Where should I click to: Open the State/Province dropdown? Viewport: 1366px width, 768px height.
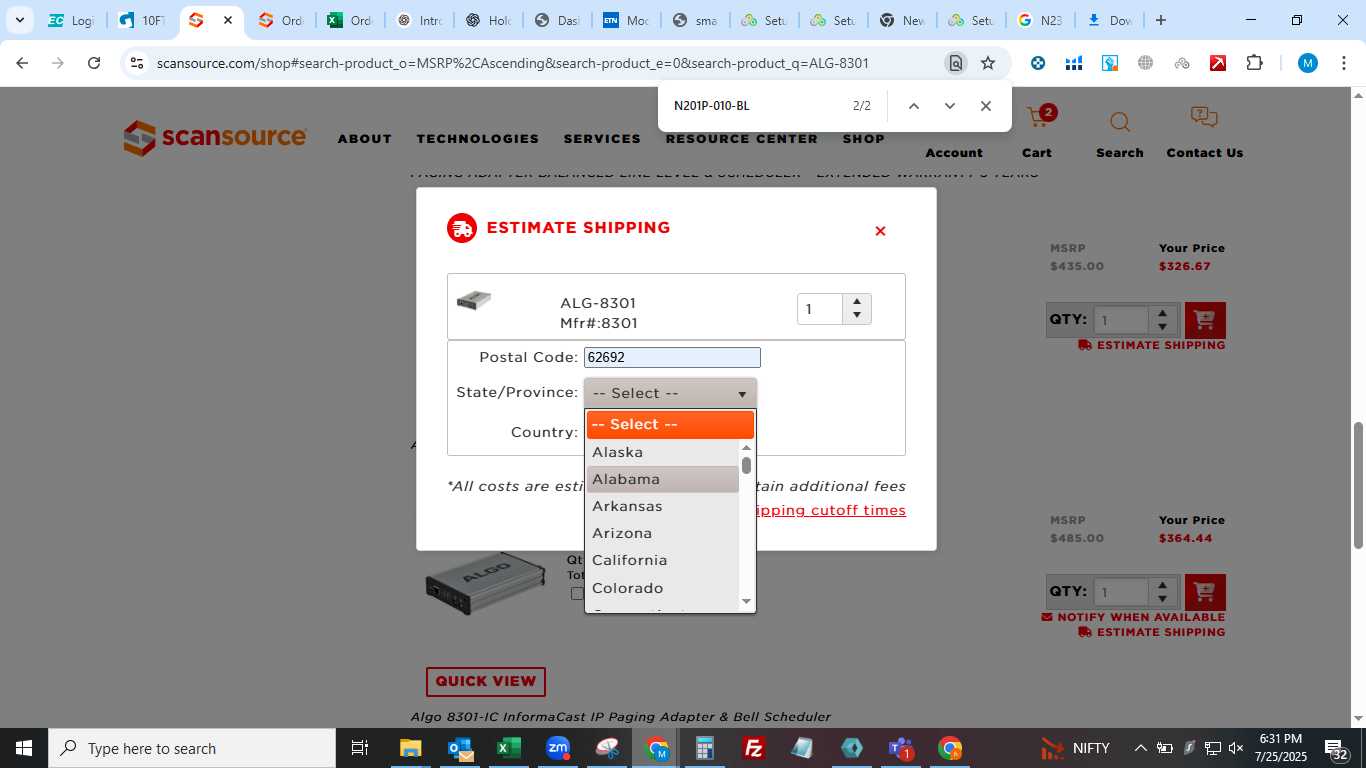(x=670, y=393)
